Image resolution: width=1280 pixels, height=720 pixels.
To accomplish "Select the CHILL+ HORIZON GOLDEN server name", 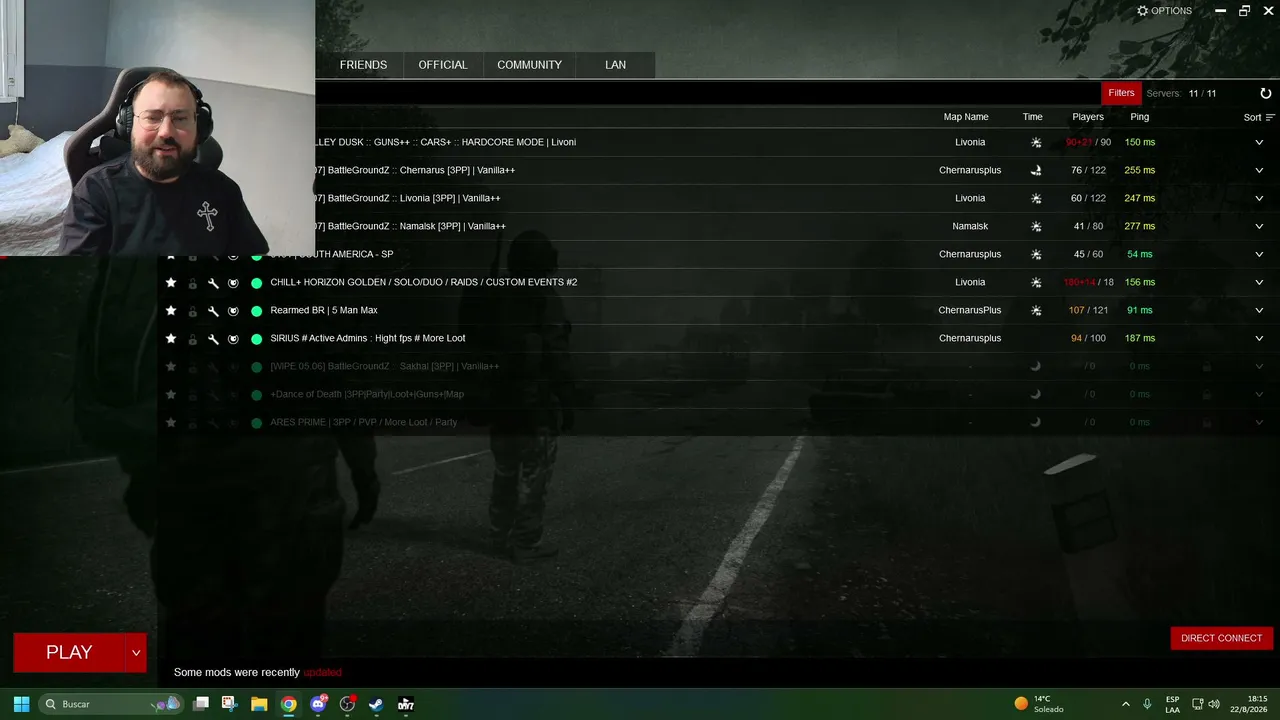I will pos(423,282).
